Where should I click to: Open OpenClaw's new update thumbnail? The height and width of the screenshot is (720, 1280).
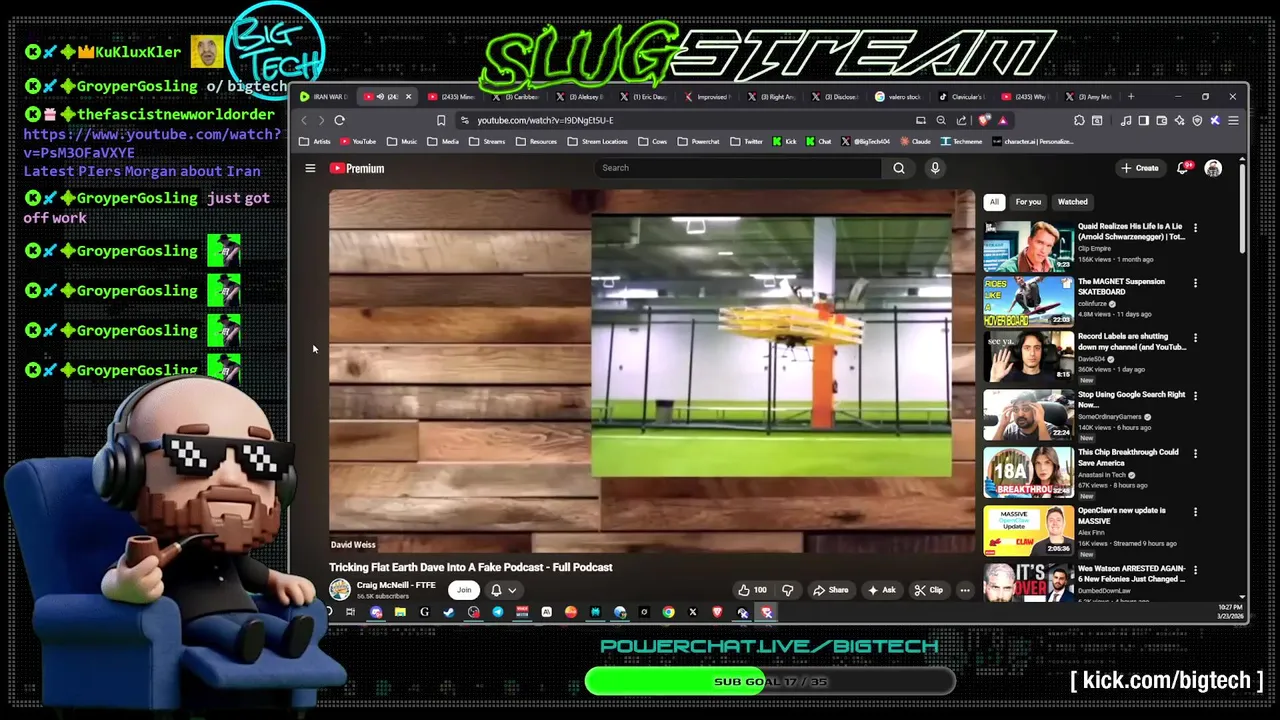click(1028, 531)
